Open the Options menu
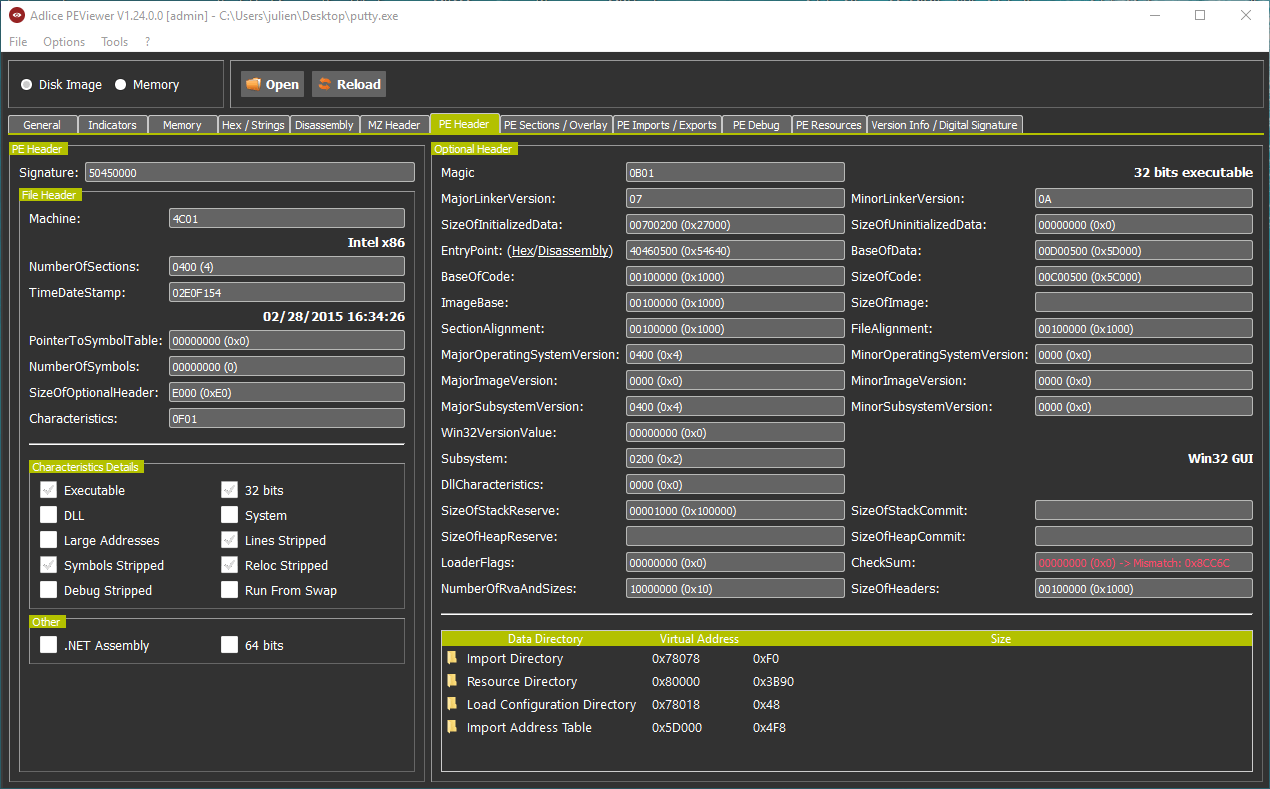Viewport: 1270px width, 789px height. 64,42
